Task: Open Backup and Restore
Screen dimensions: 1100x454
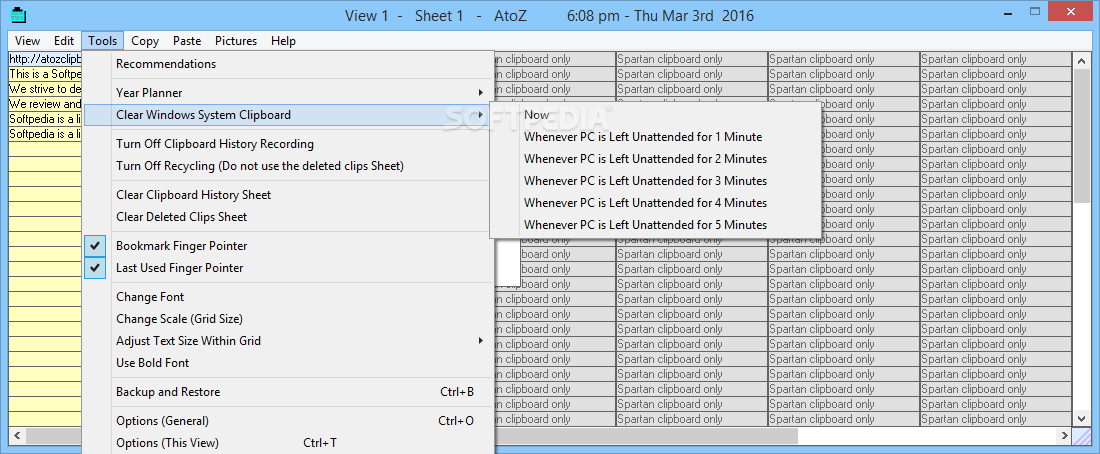Action: click(x=288, y=392)
